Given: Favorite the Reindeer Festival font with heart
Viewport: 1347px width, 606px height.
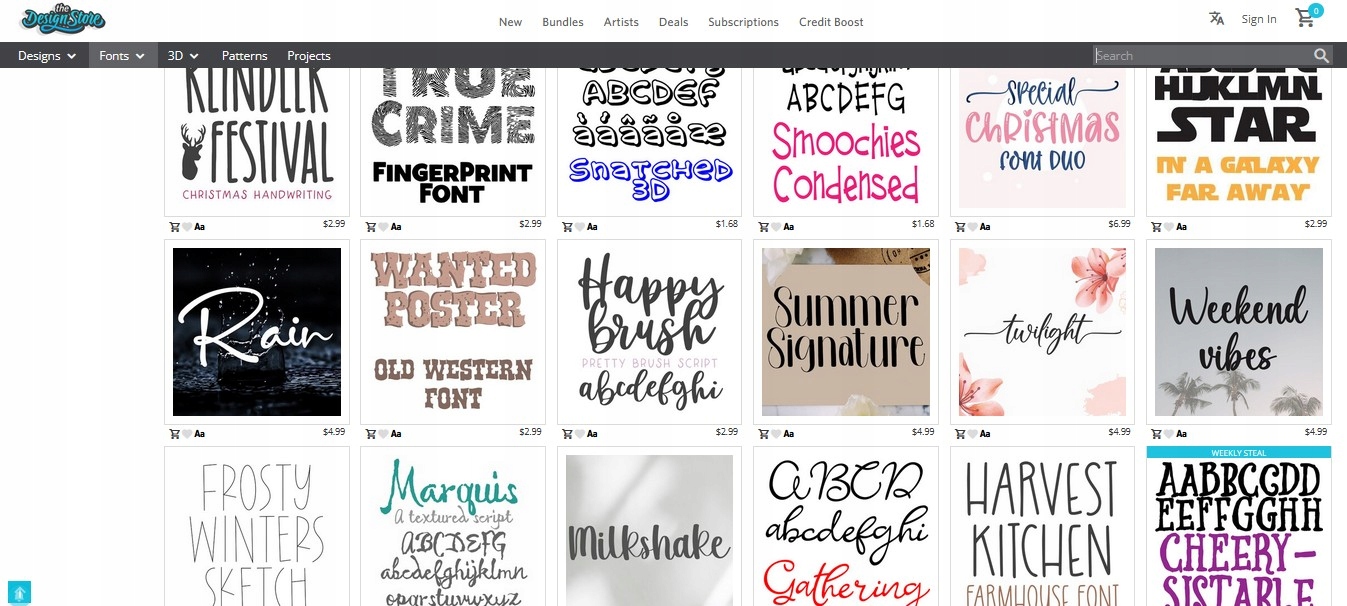Looking at the screenshot, I should pos(187,227).
